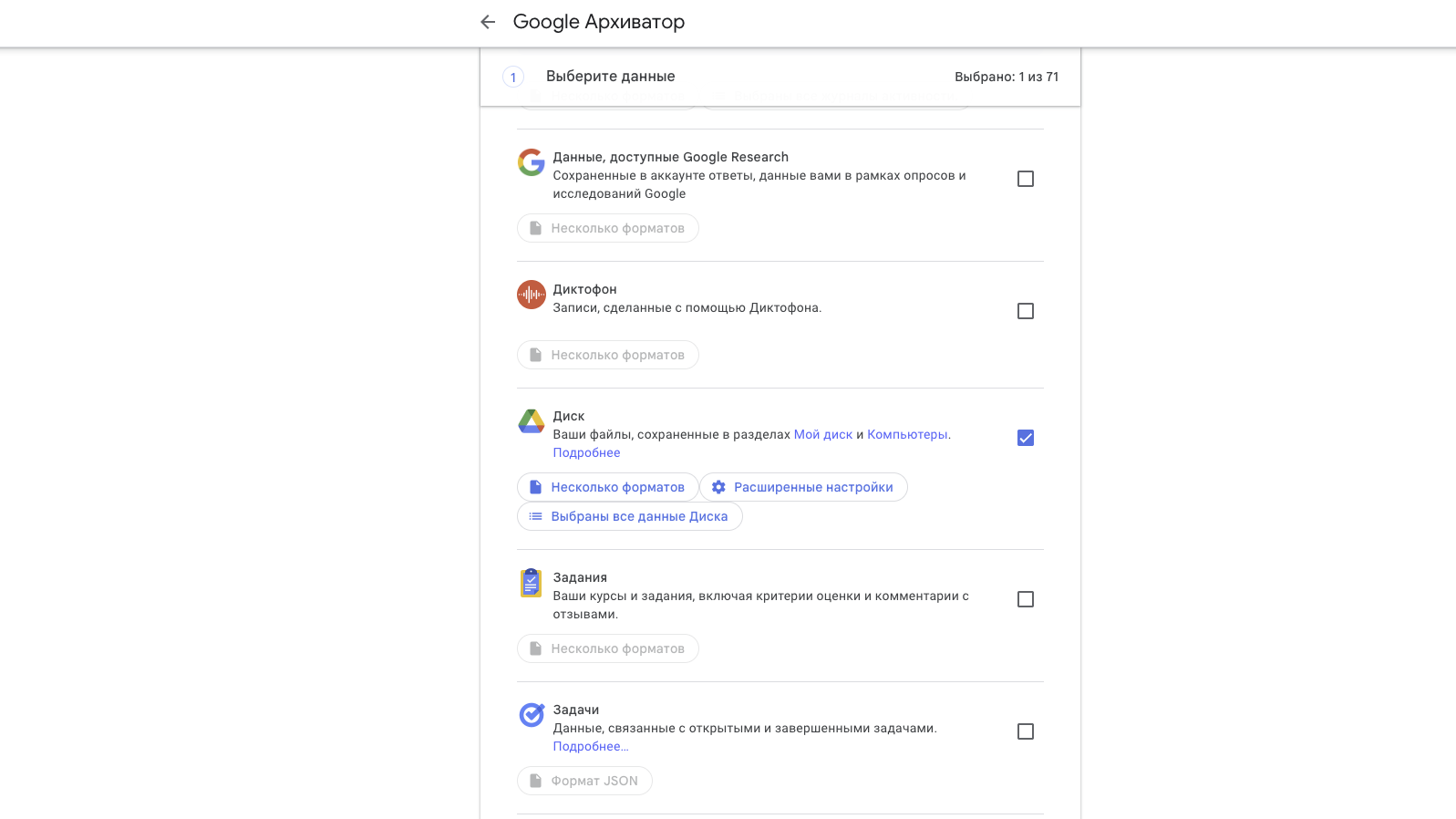Click the step 1 circle near Выберите данные

513,77
